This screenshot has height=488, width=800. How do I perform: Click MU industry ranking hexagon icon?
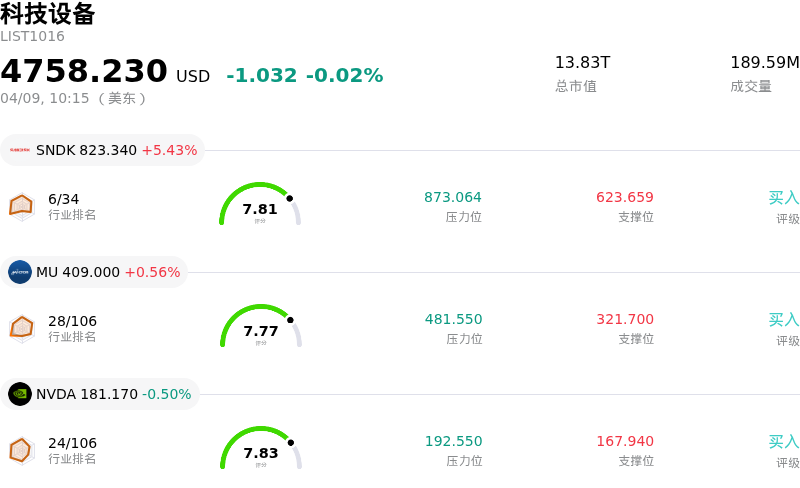pyautogui.click(x=22, y=327)
